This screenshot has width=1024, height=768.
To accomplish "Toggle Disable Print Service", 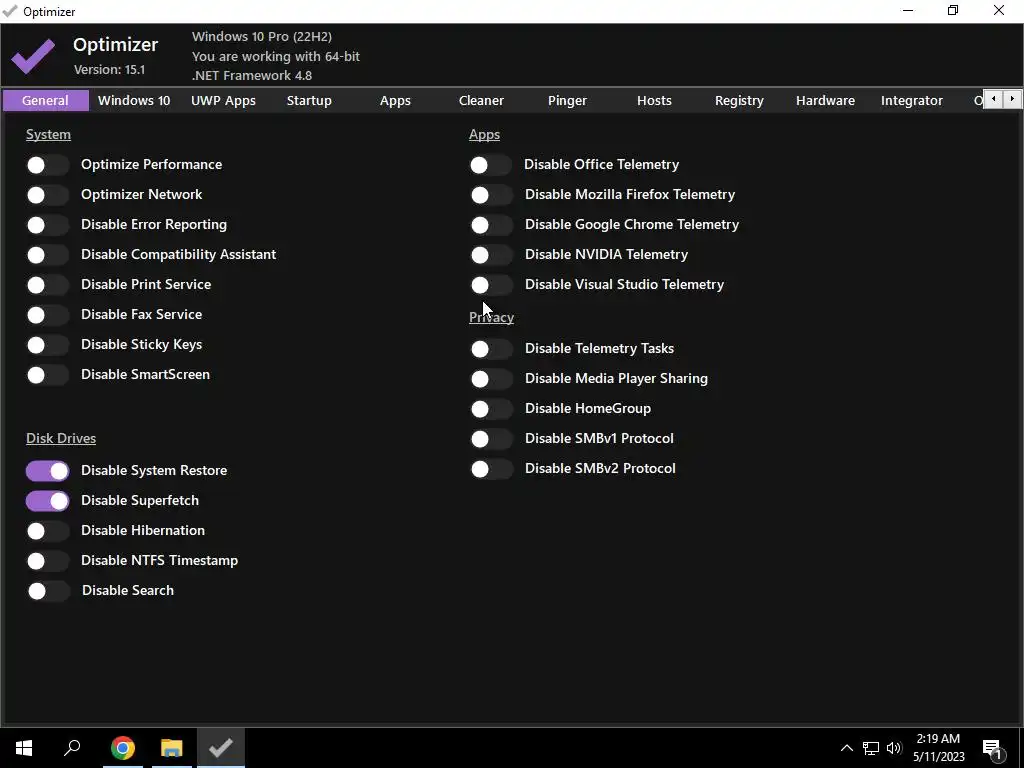I will 47,285.
